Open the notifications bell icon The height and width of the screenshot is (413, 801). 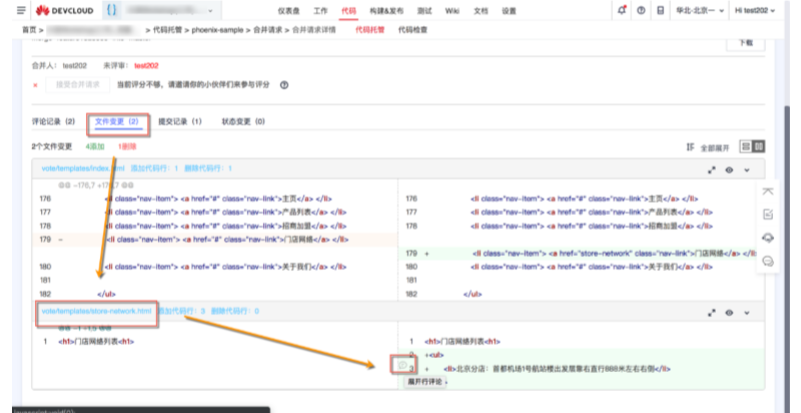point(622,10)
